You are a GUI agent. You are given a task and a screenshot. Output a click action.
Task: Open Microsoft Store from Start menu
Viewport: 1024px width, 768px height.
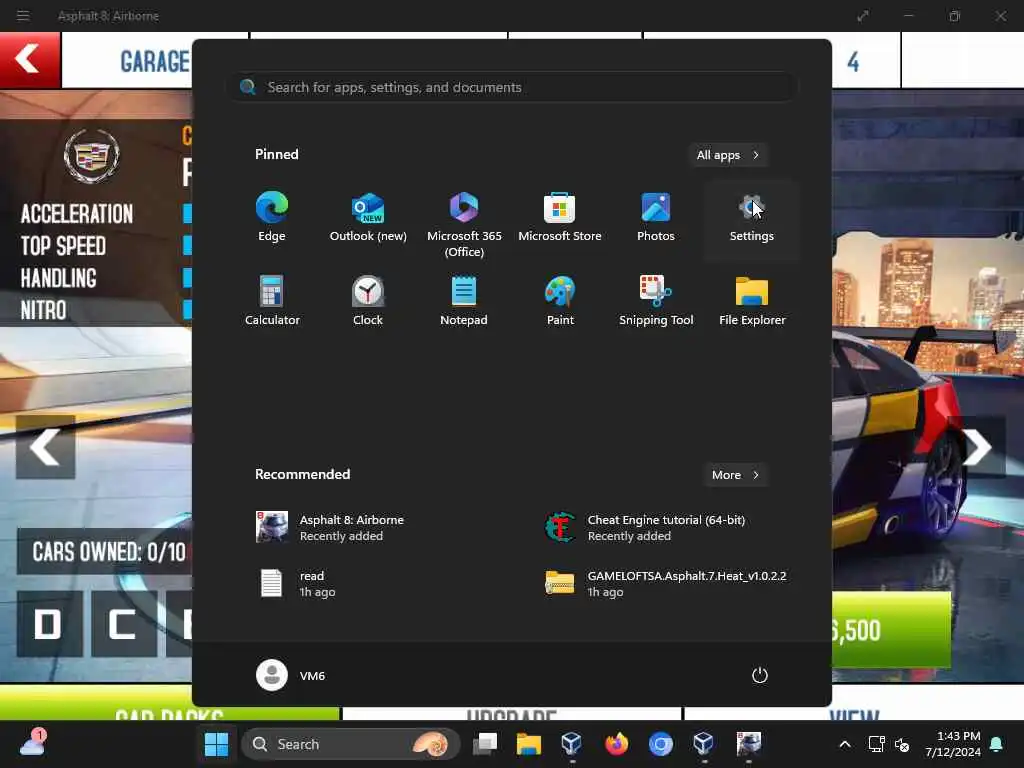click(560, 218)
